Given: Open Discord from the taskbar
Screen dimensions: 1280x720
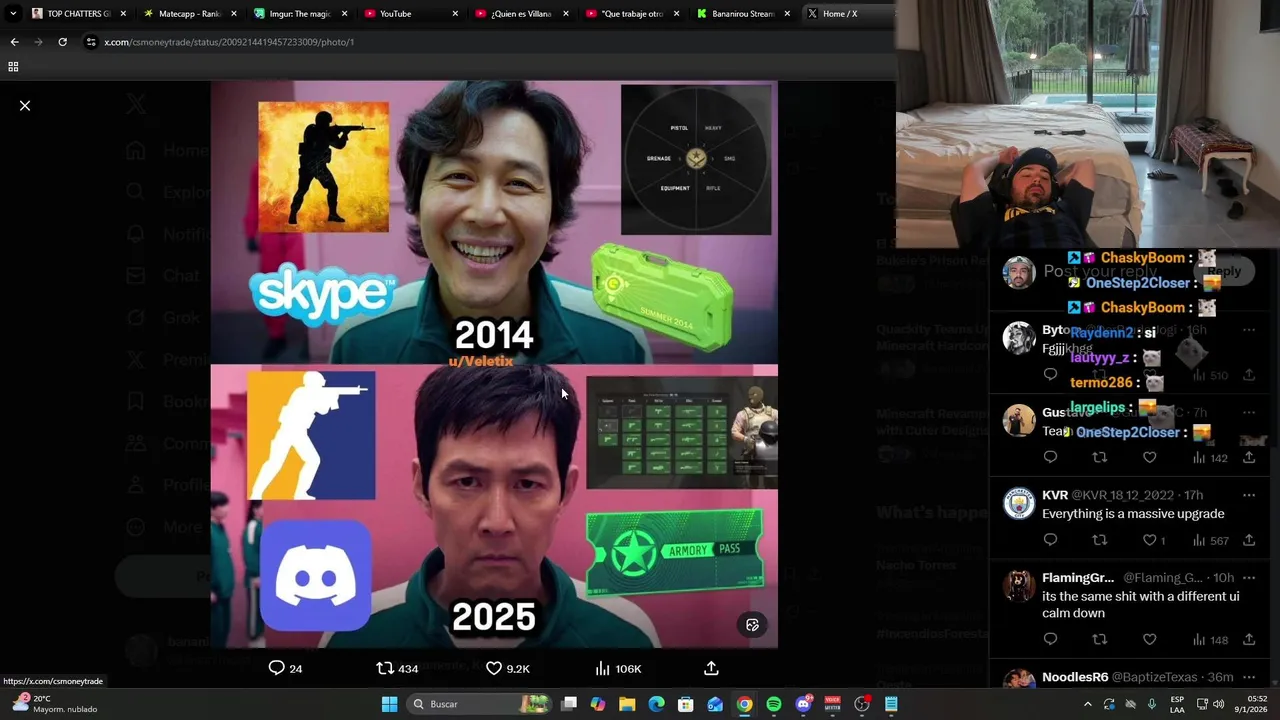Looking at the screenshot, I should click(803, 704).
